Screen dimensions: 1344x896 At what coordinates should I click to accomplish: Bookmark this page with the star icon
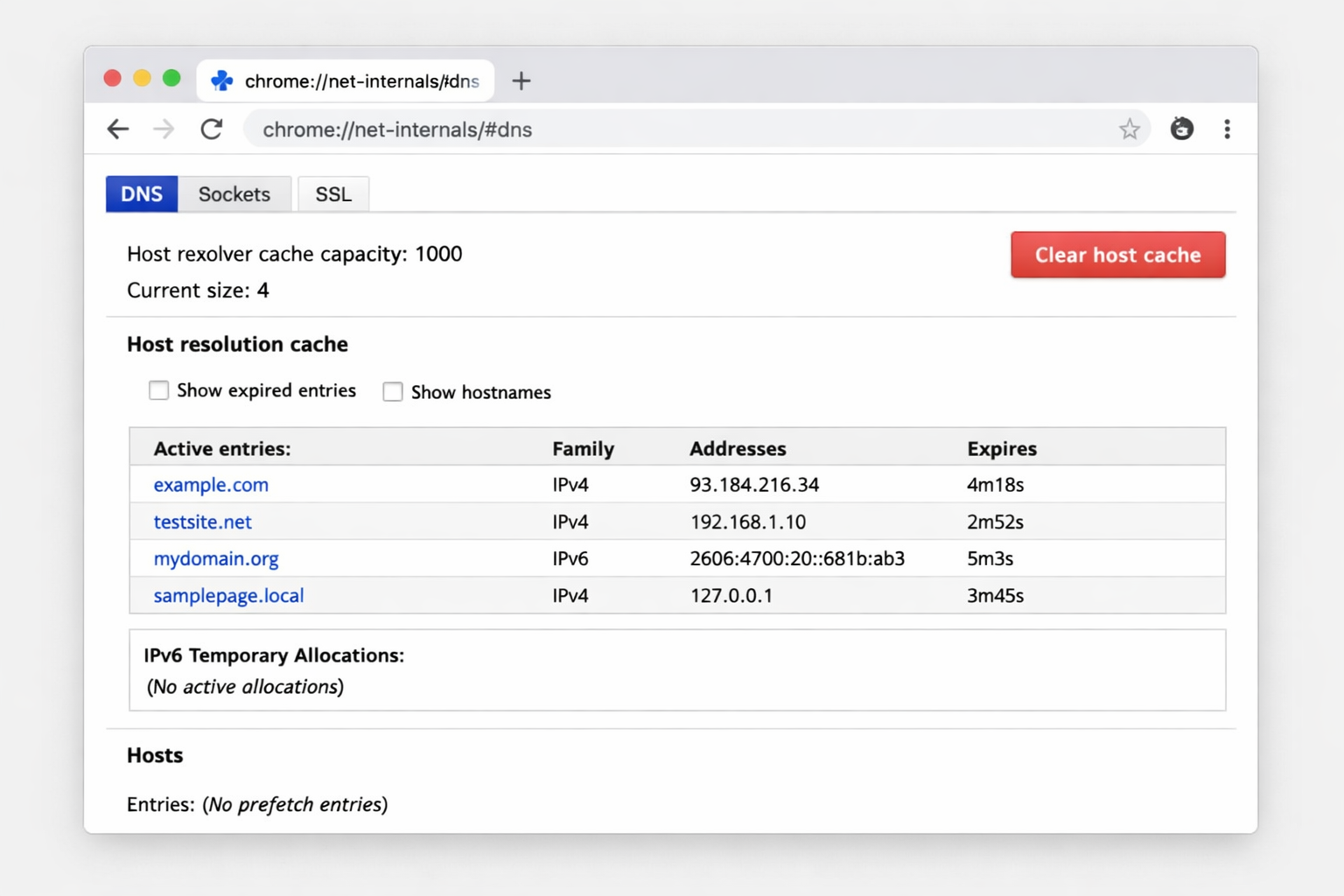pos(1129,129)
